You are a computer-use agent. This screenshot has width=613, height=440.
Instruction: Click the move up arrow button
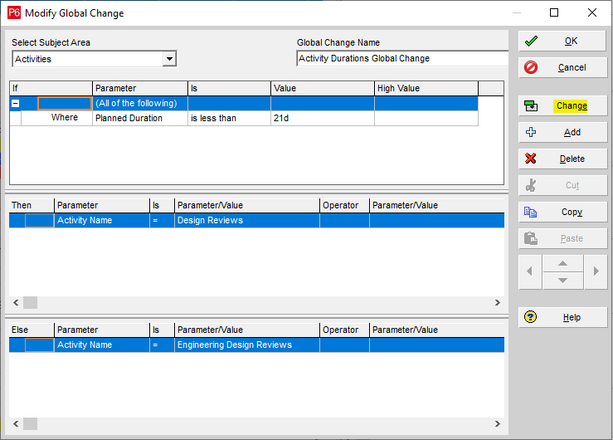point(563,263)
